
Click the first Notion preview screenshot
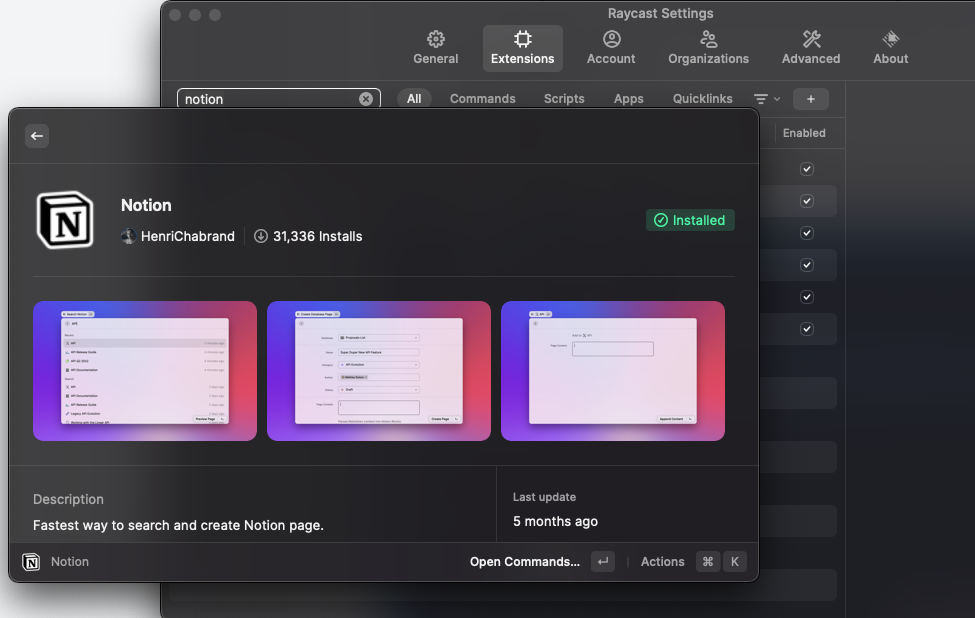tap(145, 371)
